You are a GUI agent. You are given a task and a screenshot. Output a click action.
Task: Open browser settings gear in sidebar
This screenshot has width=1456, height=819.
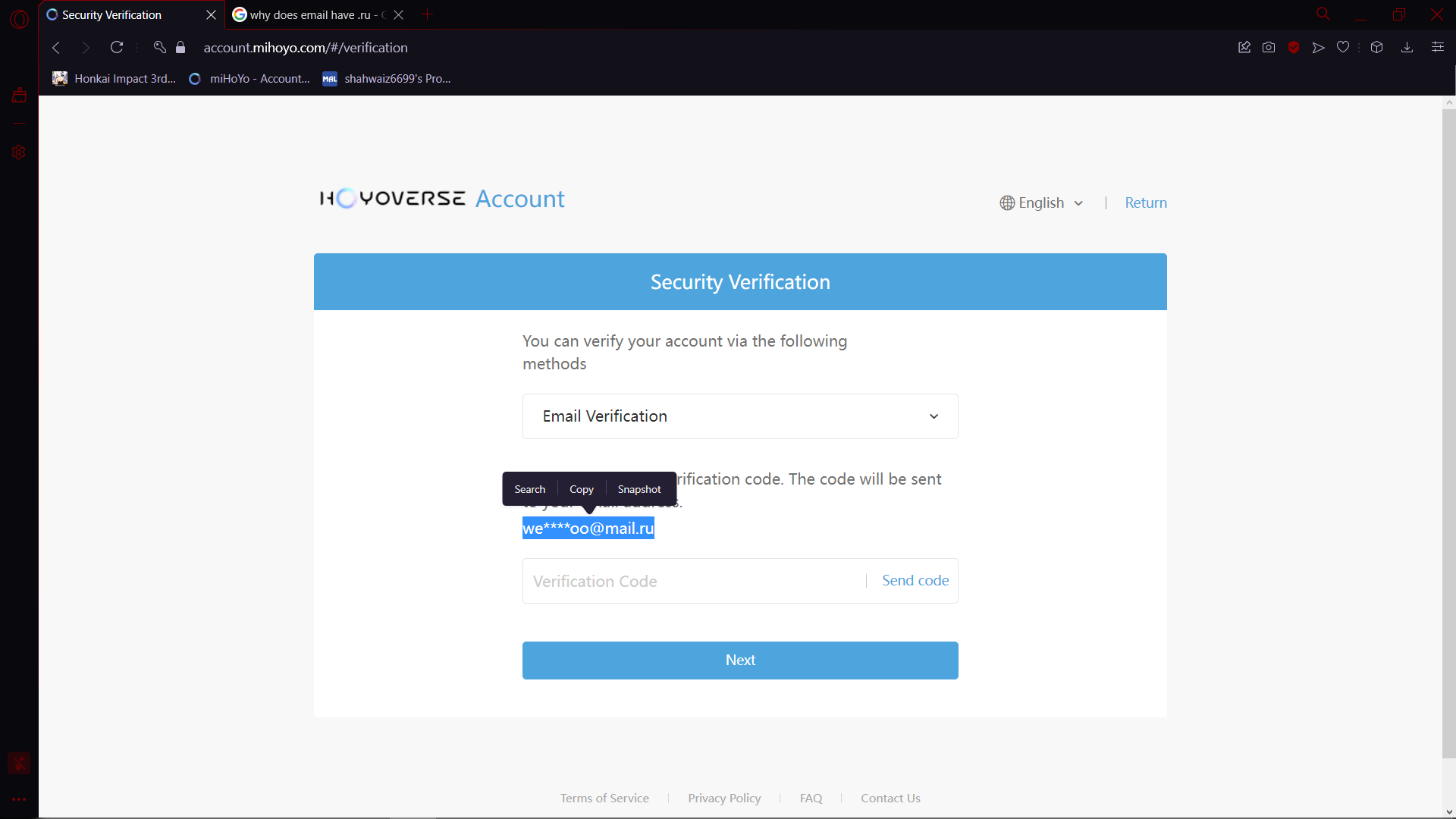pyautogui.click(x=19, y=152)
